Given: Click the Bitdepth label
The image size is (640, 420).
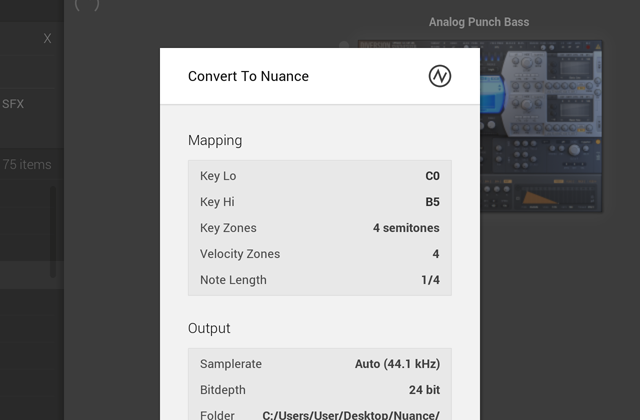Looking at the screenshot, I should click(x=223, y=390).
